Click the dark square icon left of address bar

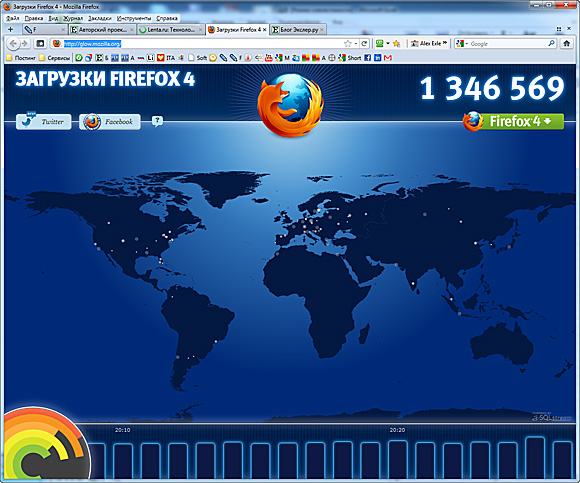point(40,44)
